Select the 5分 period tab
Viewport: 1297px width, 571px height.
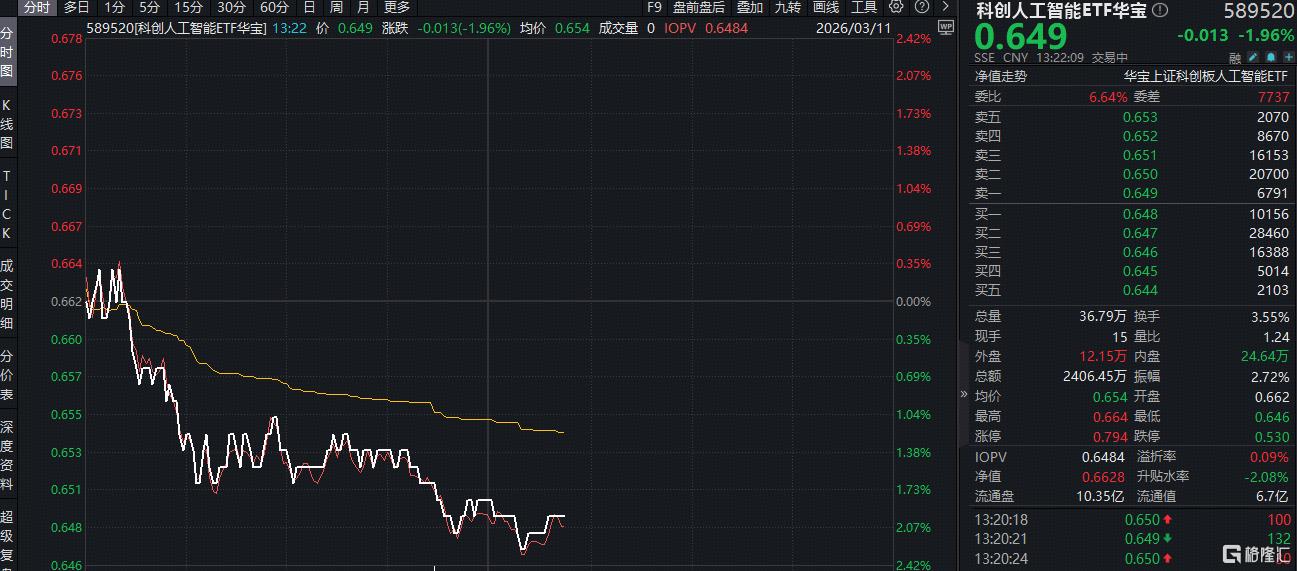coord(149,7)
